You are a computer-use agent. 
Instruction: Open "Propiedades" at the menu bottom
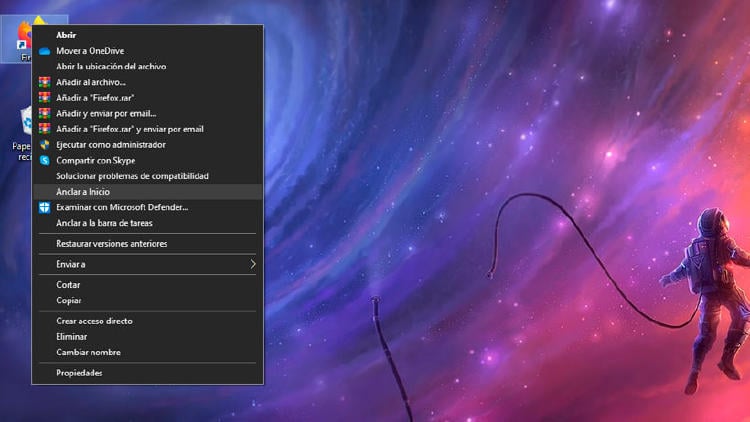(79, 373)
